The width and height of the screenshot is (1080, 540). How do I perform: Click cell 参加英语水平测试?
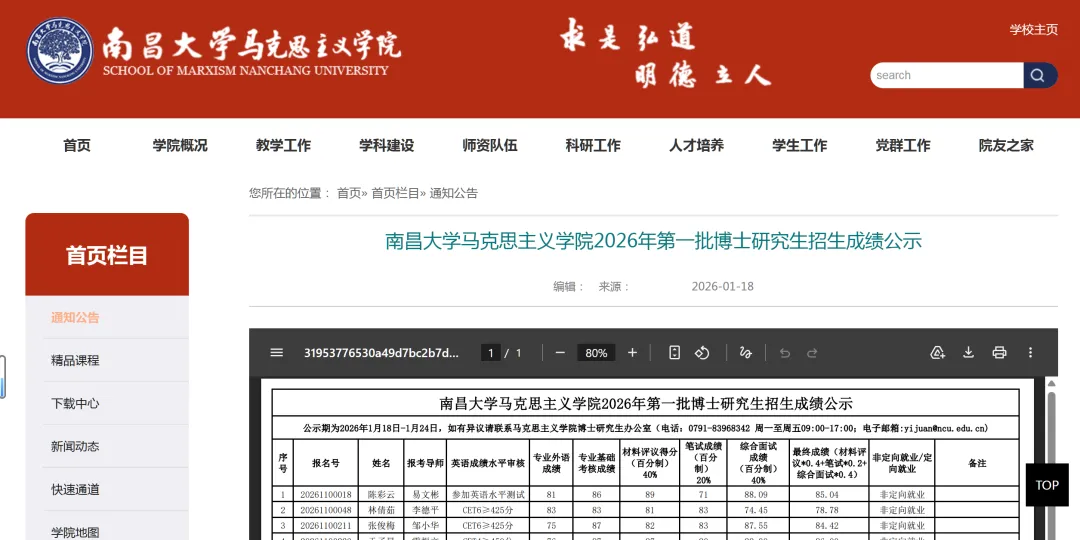point(488,494)
